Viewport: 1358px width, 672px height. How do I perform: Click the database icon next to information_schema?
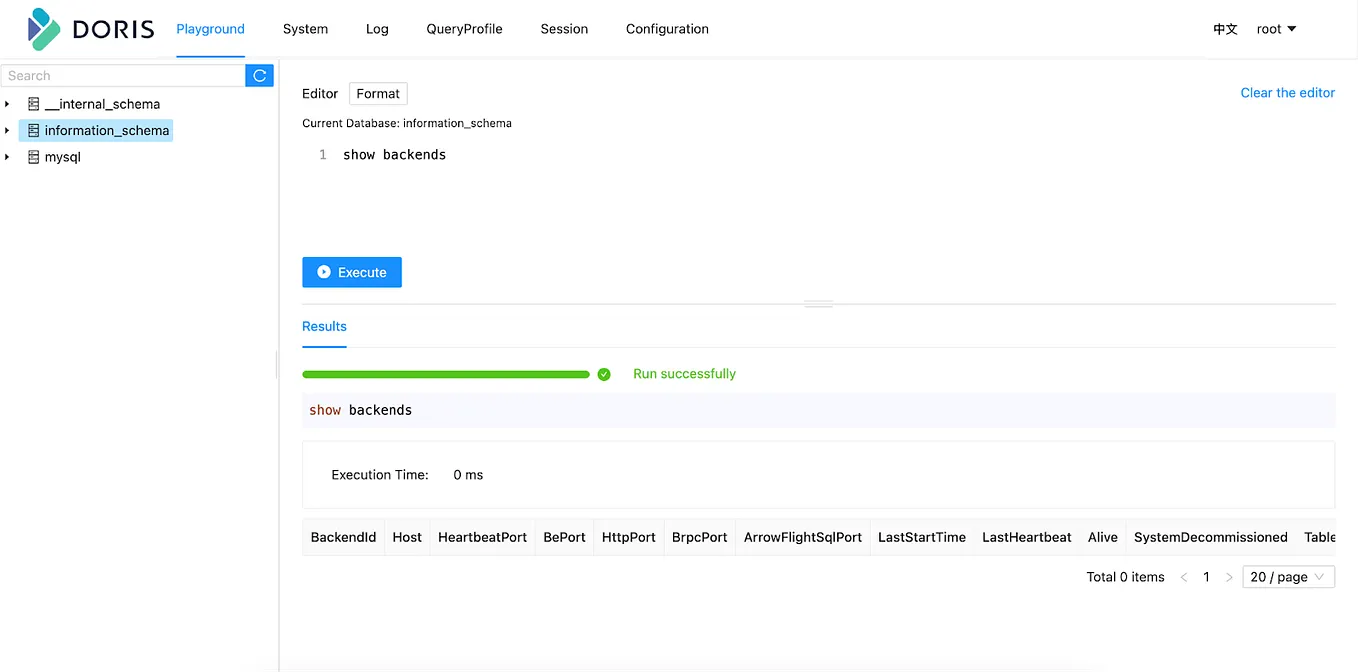pos(34,130)
